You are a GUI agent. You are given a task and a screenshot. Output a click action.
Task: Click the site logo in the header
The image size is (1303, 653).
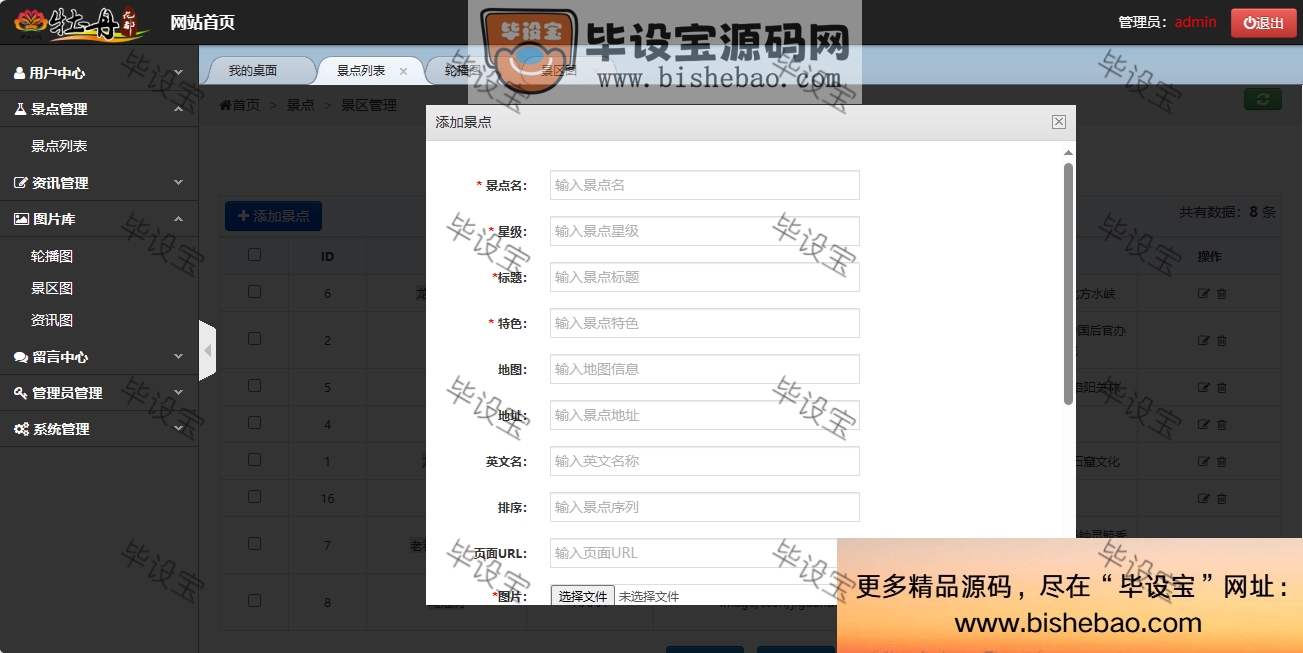point(82,23)
